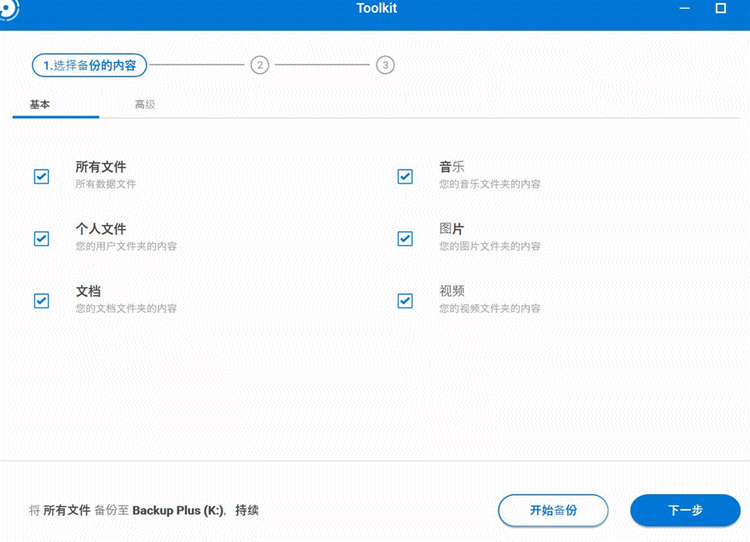Viewport: 750px width, 542px height.
Task: Click 持续 in the summary line
Action: 247,510
